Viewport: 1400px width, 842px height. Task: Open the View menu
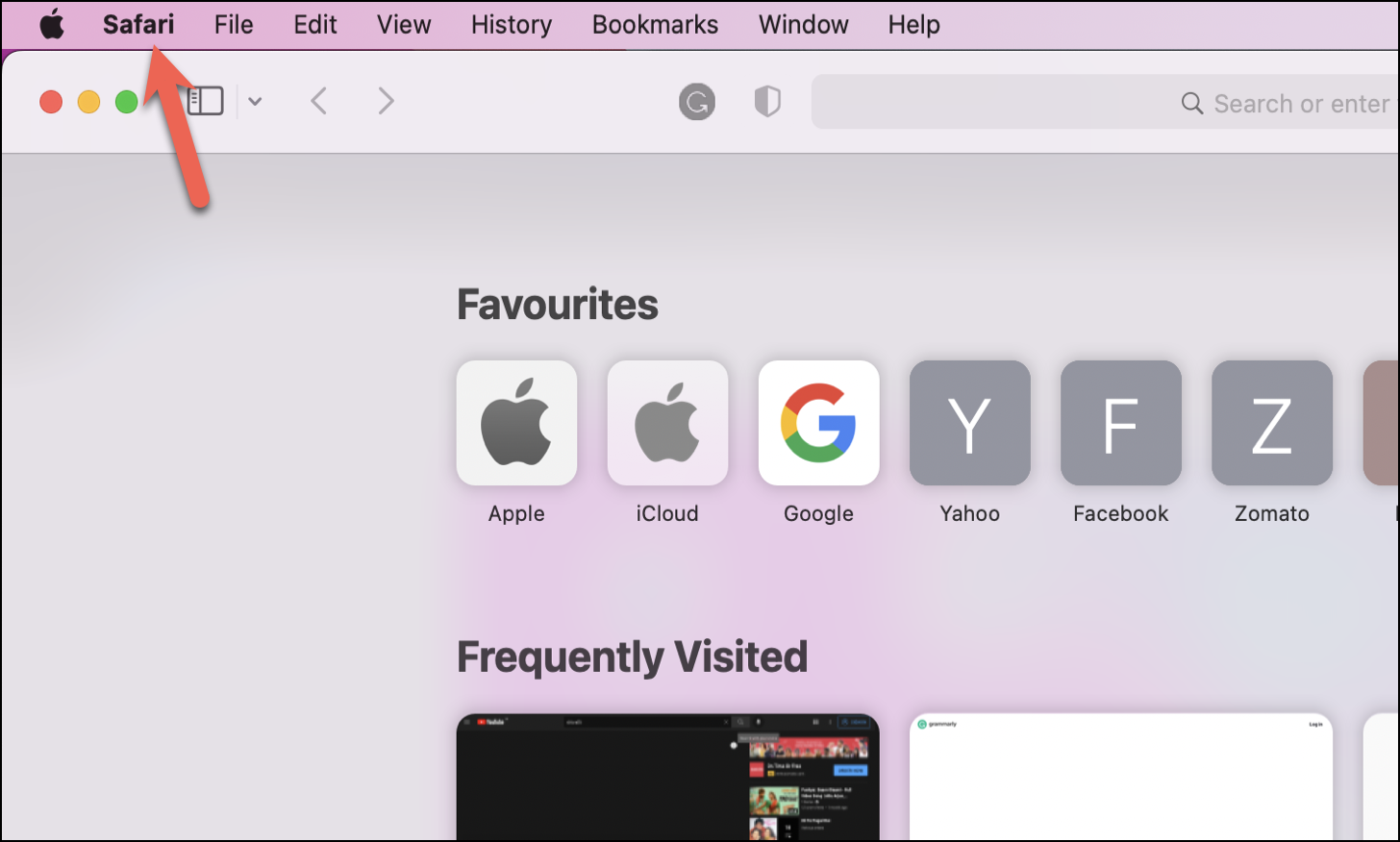(404, 24)
